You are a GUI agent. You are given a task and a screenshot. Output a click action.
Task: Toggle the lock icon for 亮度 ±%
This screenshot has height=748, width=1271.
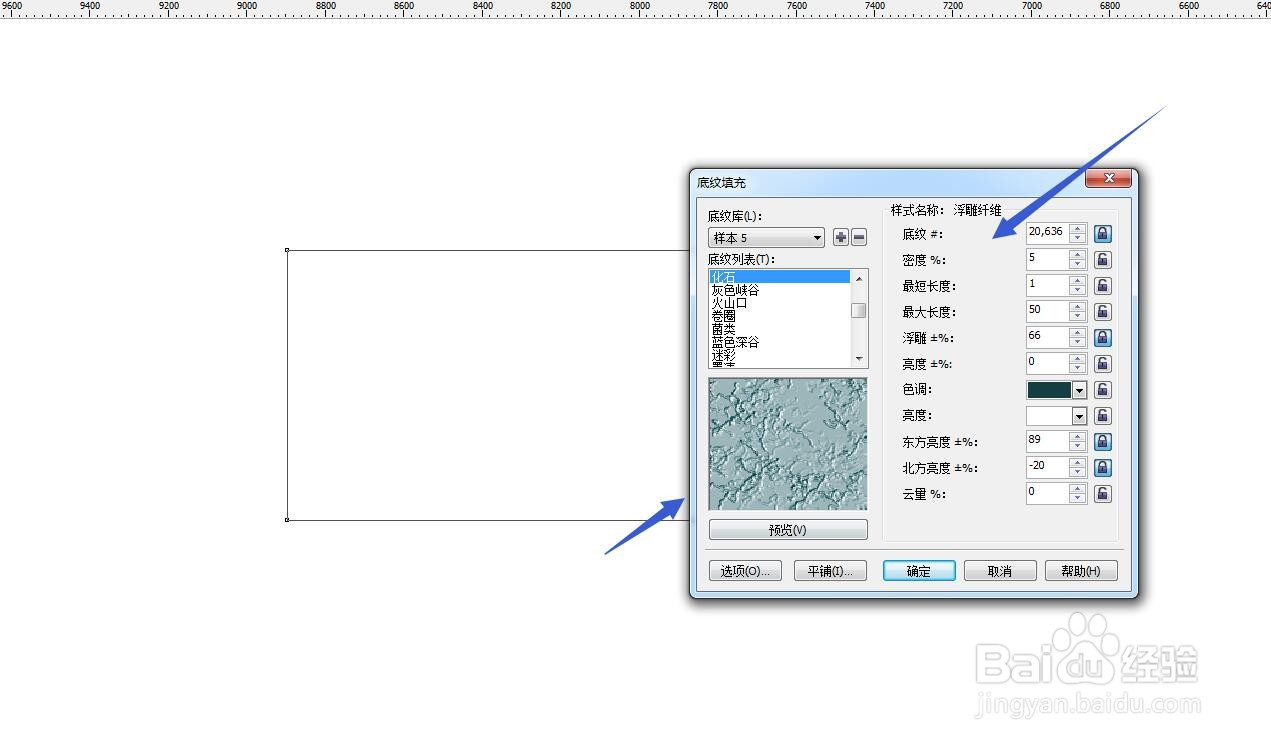[1102, 364]
